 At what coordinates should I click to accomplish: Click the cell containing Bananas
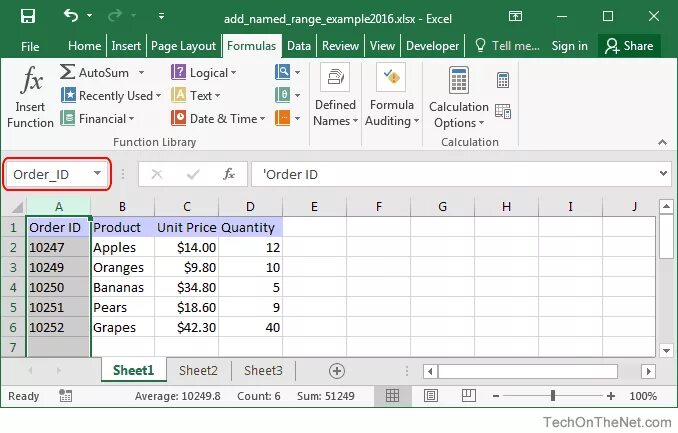click(x=122, y=288)
